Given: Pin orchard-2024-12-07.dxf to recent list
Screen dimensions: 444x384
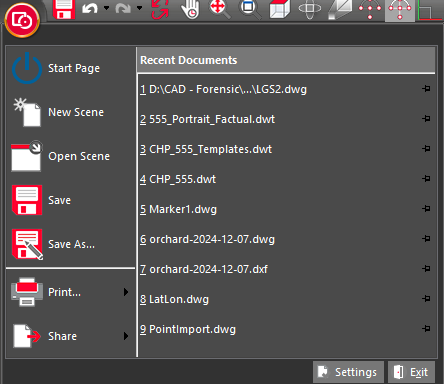Looking at the screenshot, I should [426, 269].
